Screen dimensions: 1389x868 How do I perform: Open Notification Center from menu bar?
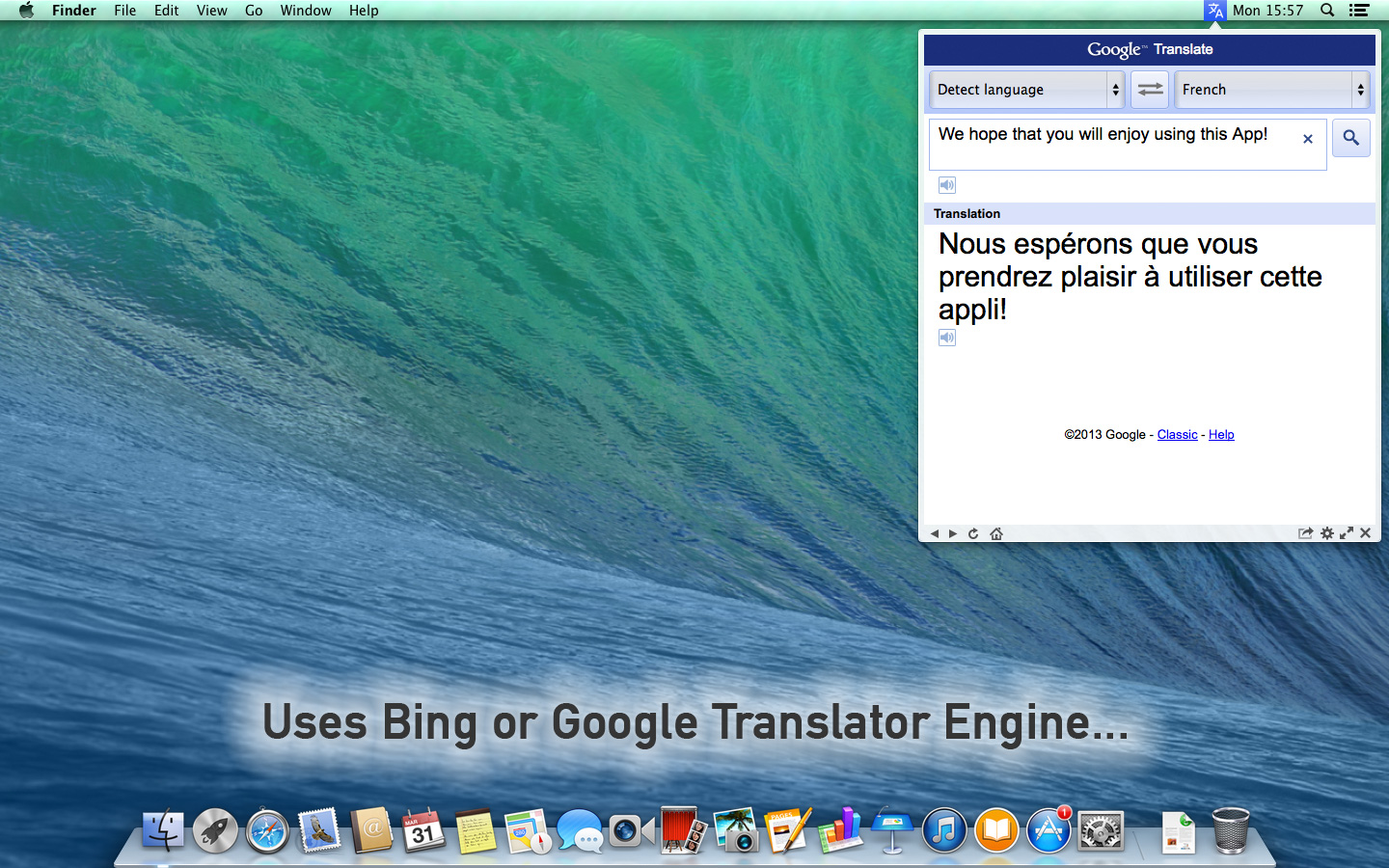pos(1359,11)
